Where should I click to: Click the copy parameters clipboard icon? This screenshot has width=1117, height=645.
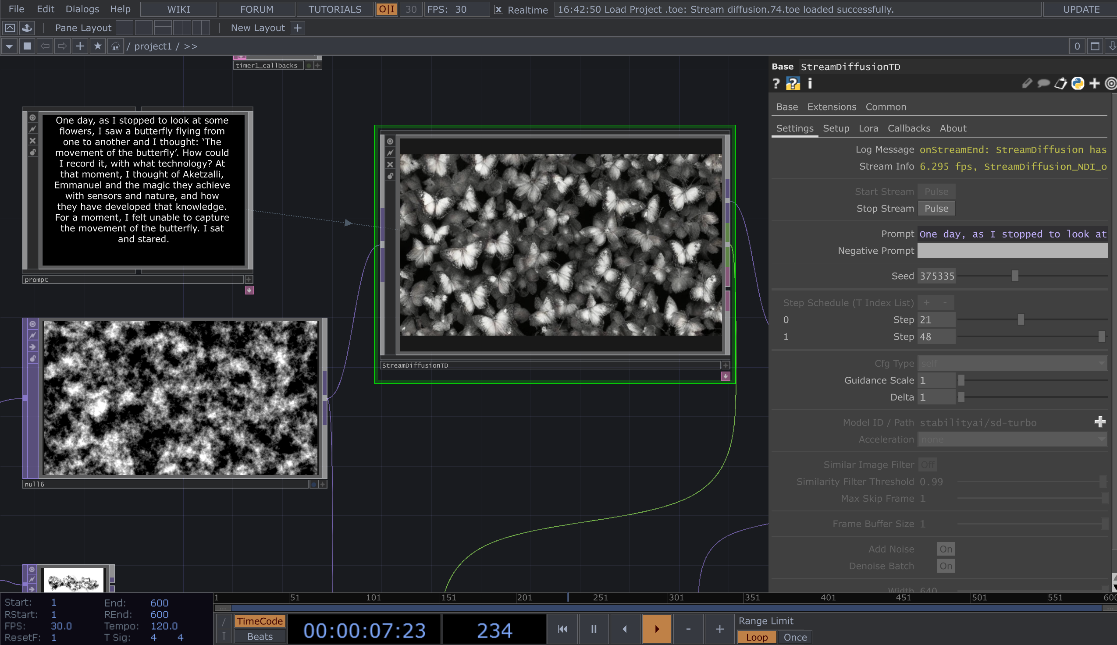point(1061,83)
